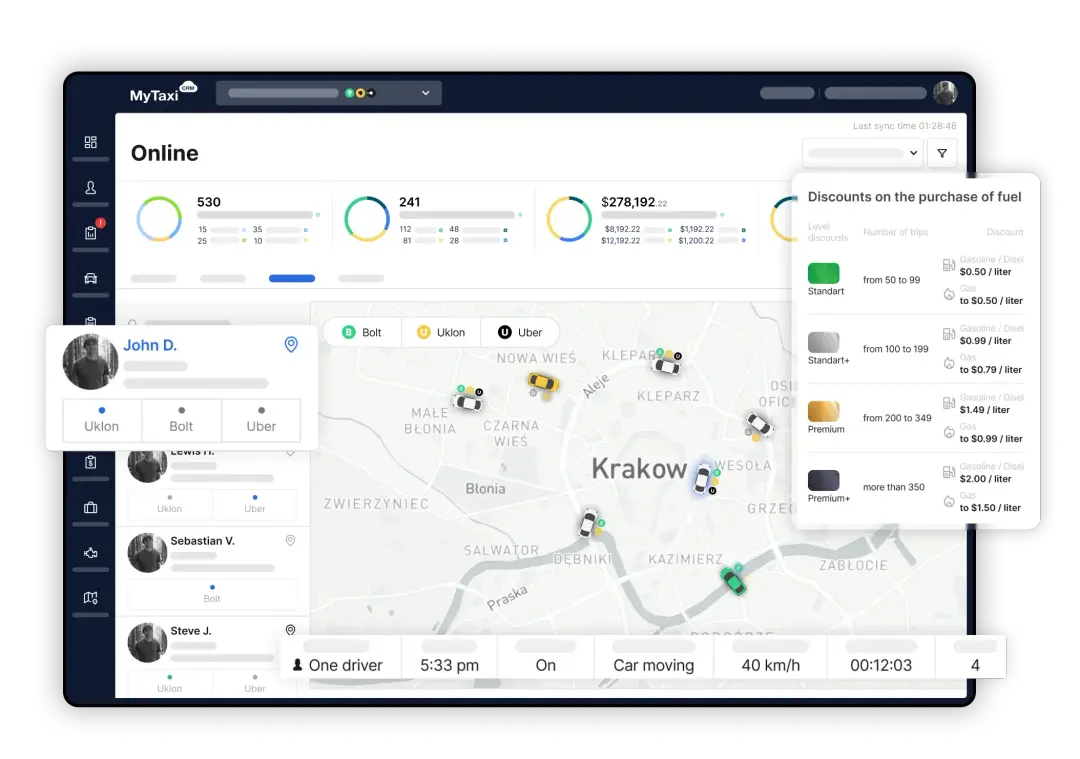Toggle the Bolt filter chip on the map
The width and height of the screenshot is (1080, 759).
tap(362, 332)
